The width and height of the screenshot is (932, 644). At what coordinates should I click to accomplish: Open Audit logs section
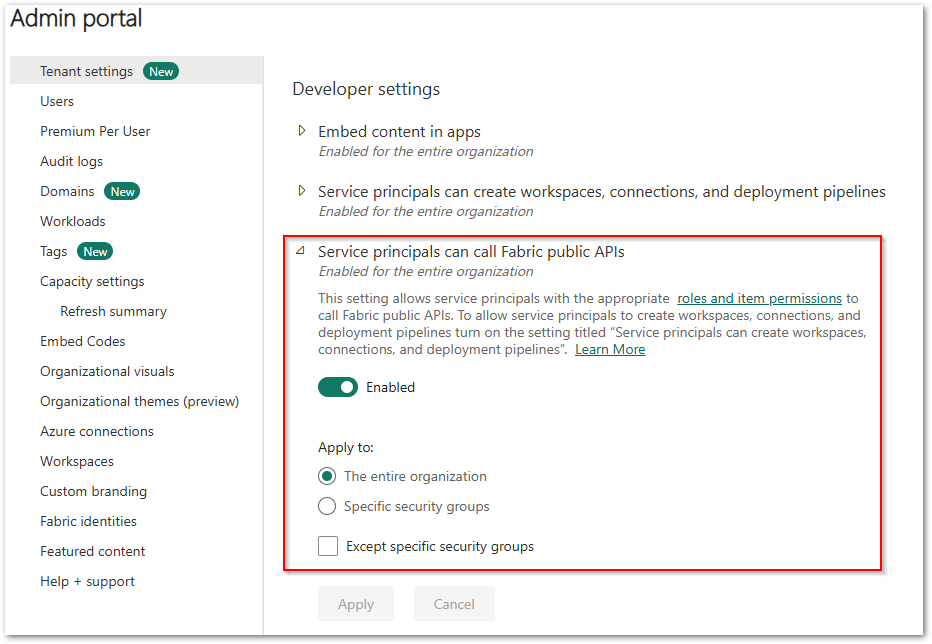click(71, 161)
